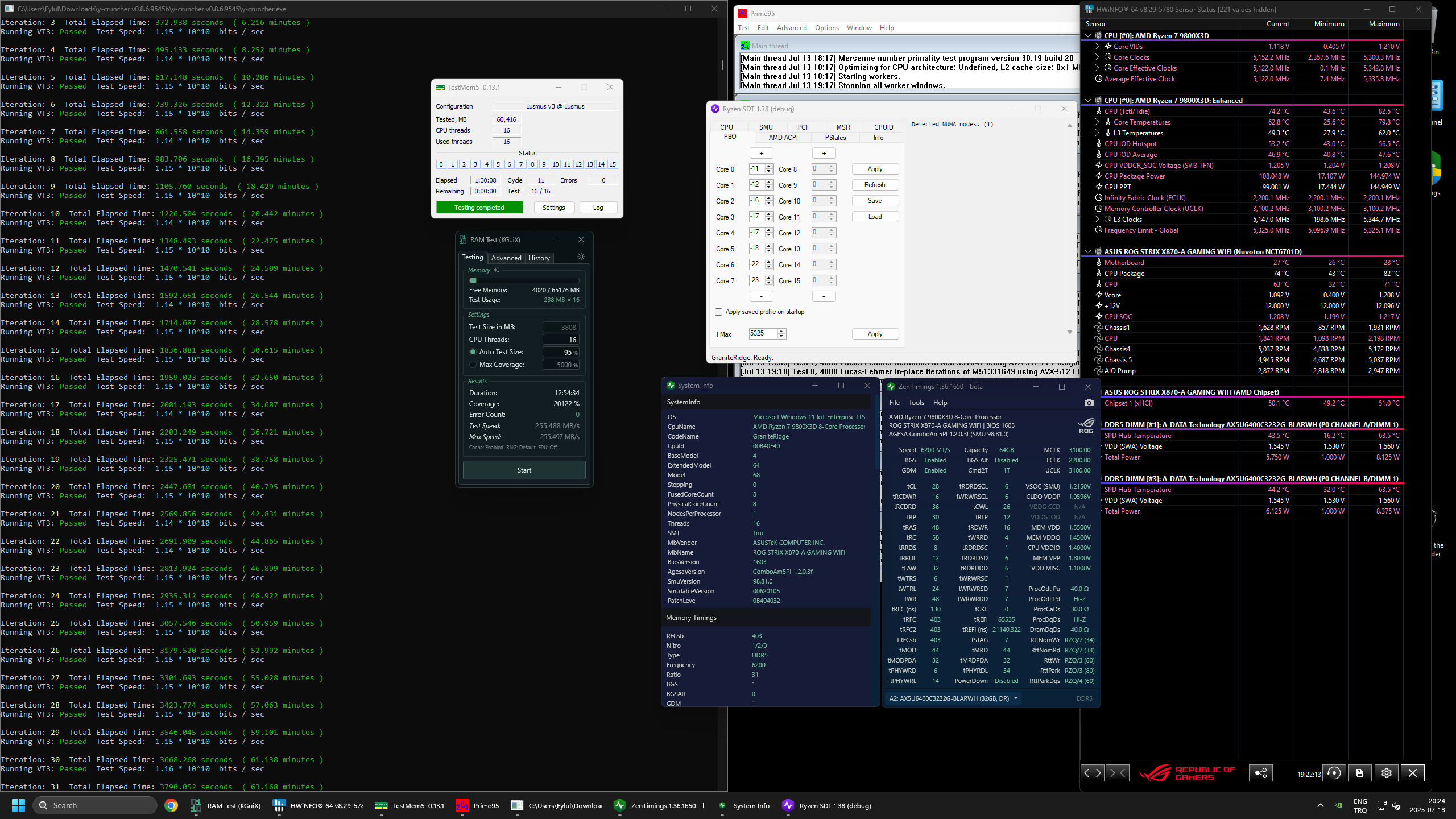Click RAM Test memory usage progress bar
Image resolution: width=1456 pixels, height=819 pixels.
tap(524, 280)
